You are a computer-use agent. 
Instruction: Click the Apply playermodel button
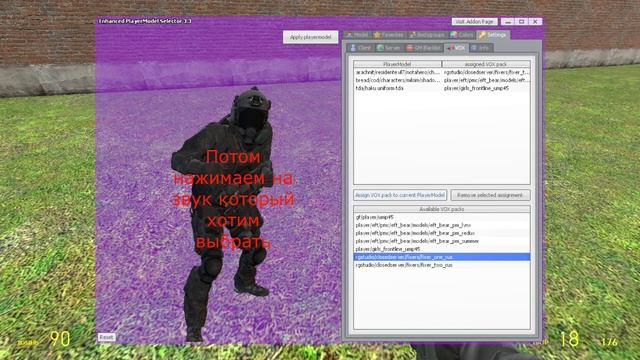pyautogui.click(x=311, y=37)
